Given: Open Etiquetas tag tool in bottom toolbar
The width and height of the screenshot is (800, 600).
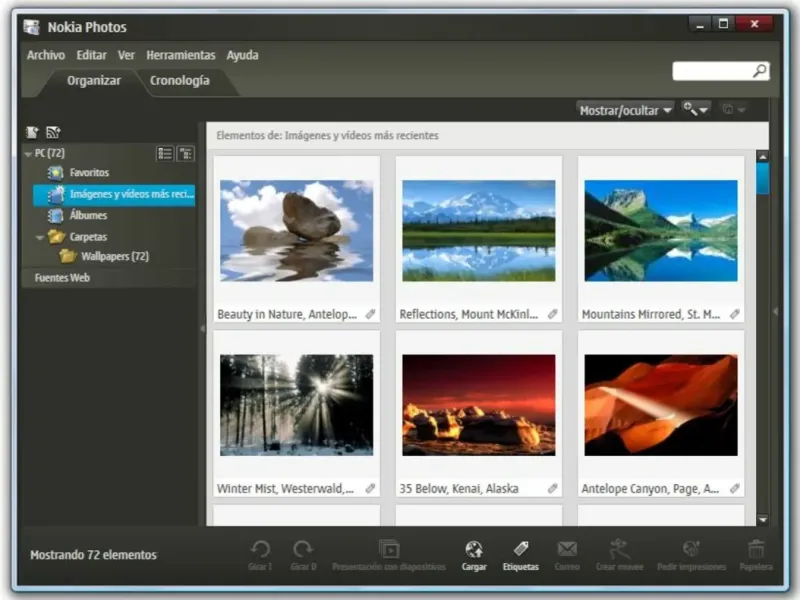Looking at the screenshot, I should point(520,549).
